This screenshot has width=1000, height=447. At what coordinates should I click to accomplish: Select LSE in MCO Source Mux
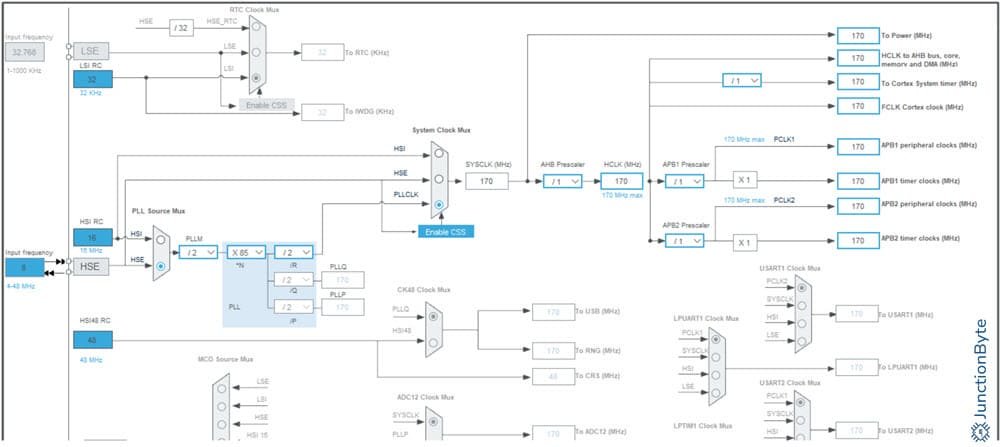coord(221,388)
